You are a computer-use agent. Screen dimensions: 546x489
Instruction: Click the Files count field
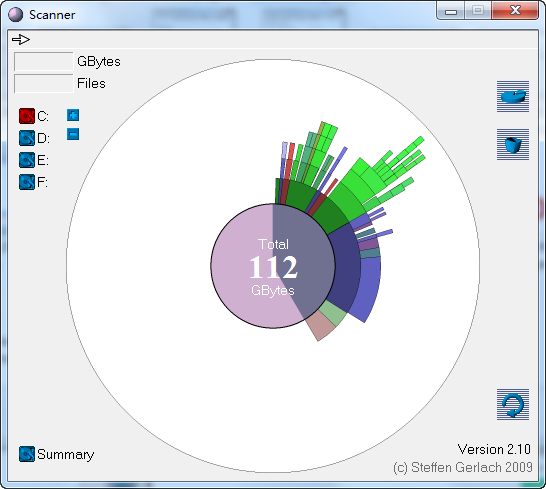tap(44, 83)
